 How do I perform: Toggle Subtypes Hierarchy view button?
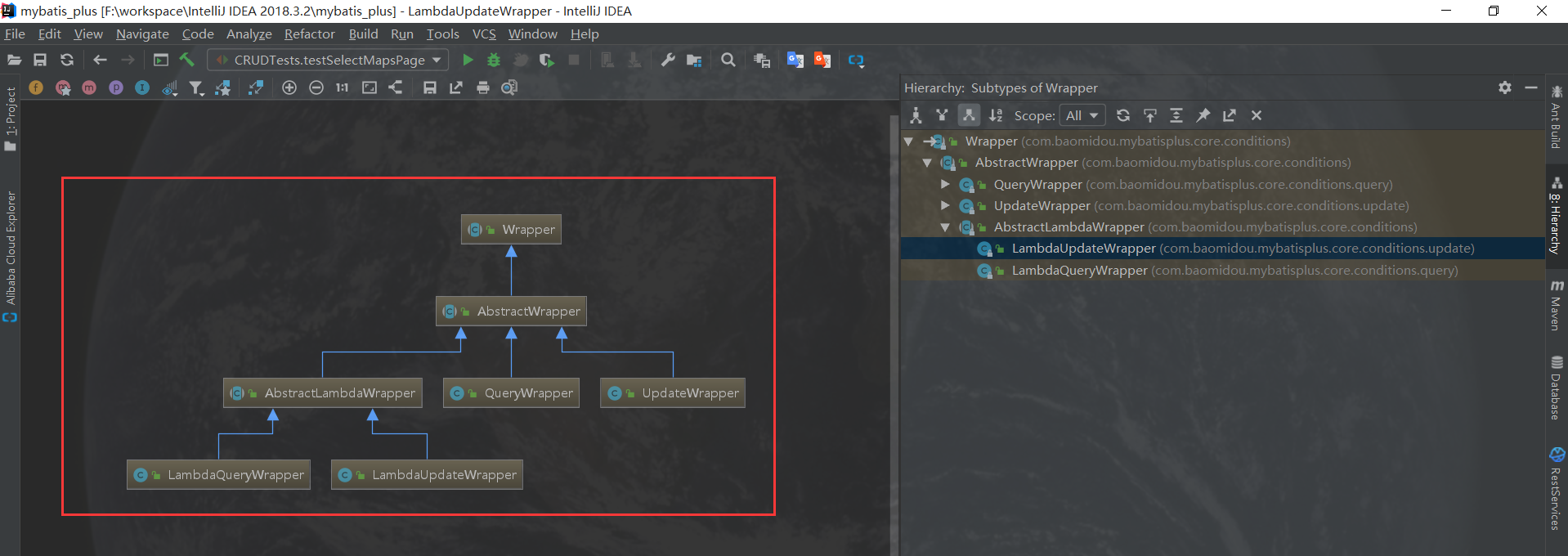(969, 115)
